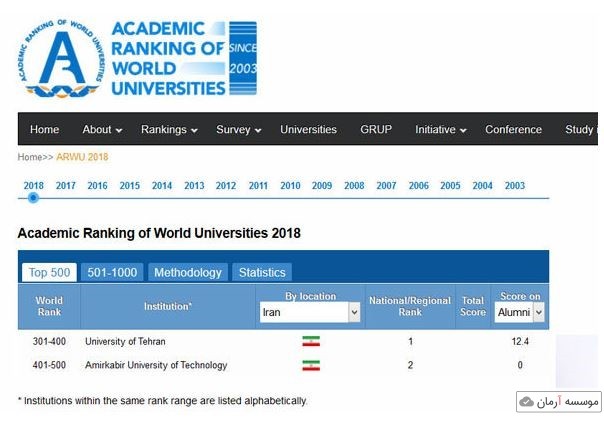Switch to the 501-1000 tab
Viewport: 604px width, 421px height.
coord(112,272)
